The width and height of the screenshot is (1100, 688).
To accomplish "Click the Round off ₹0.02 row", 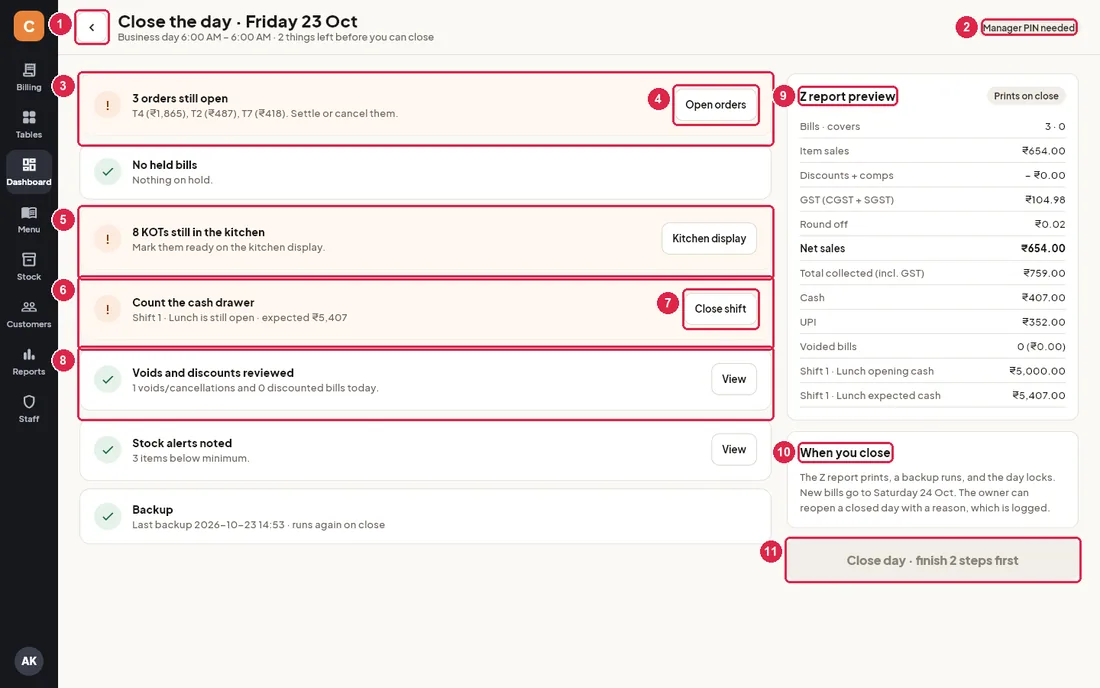I will [932, 224].
